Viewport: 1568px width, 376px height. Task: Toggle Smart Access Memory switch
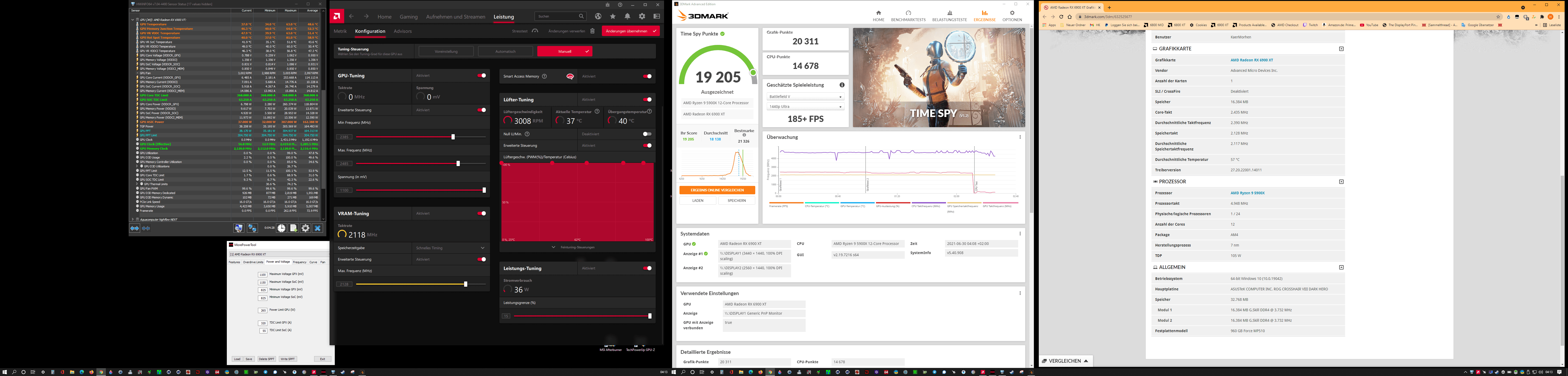647,76
